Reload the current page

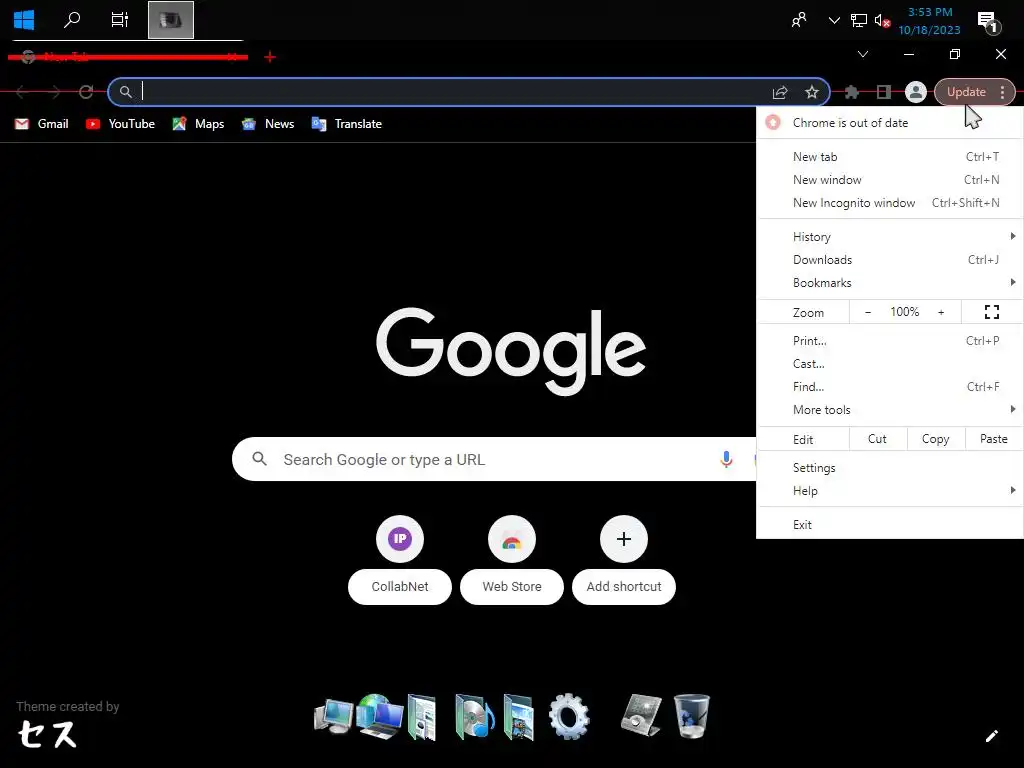86,92
